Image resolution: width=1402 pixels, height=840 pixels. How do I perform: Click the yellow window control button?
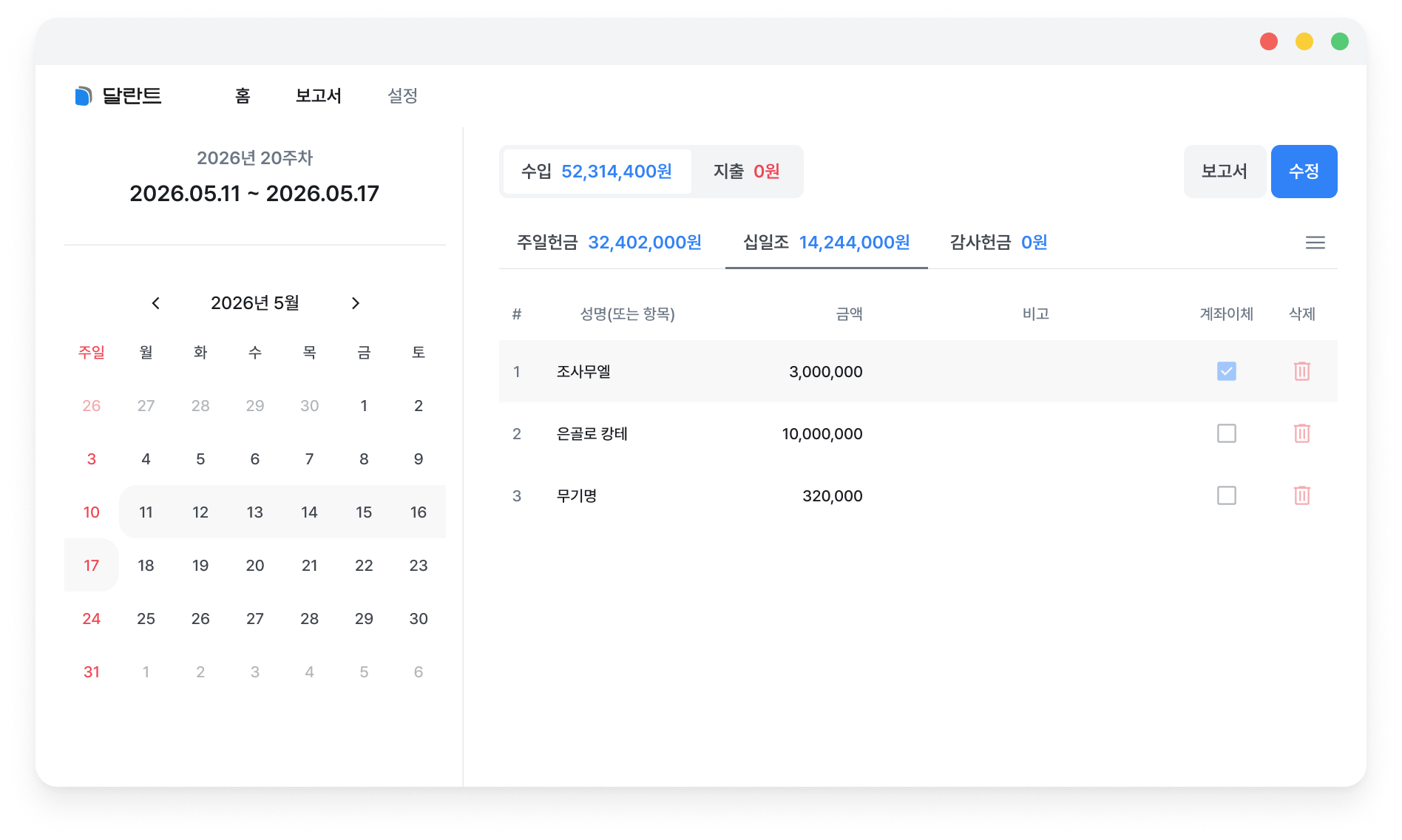[1304, 41]
